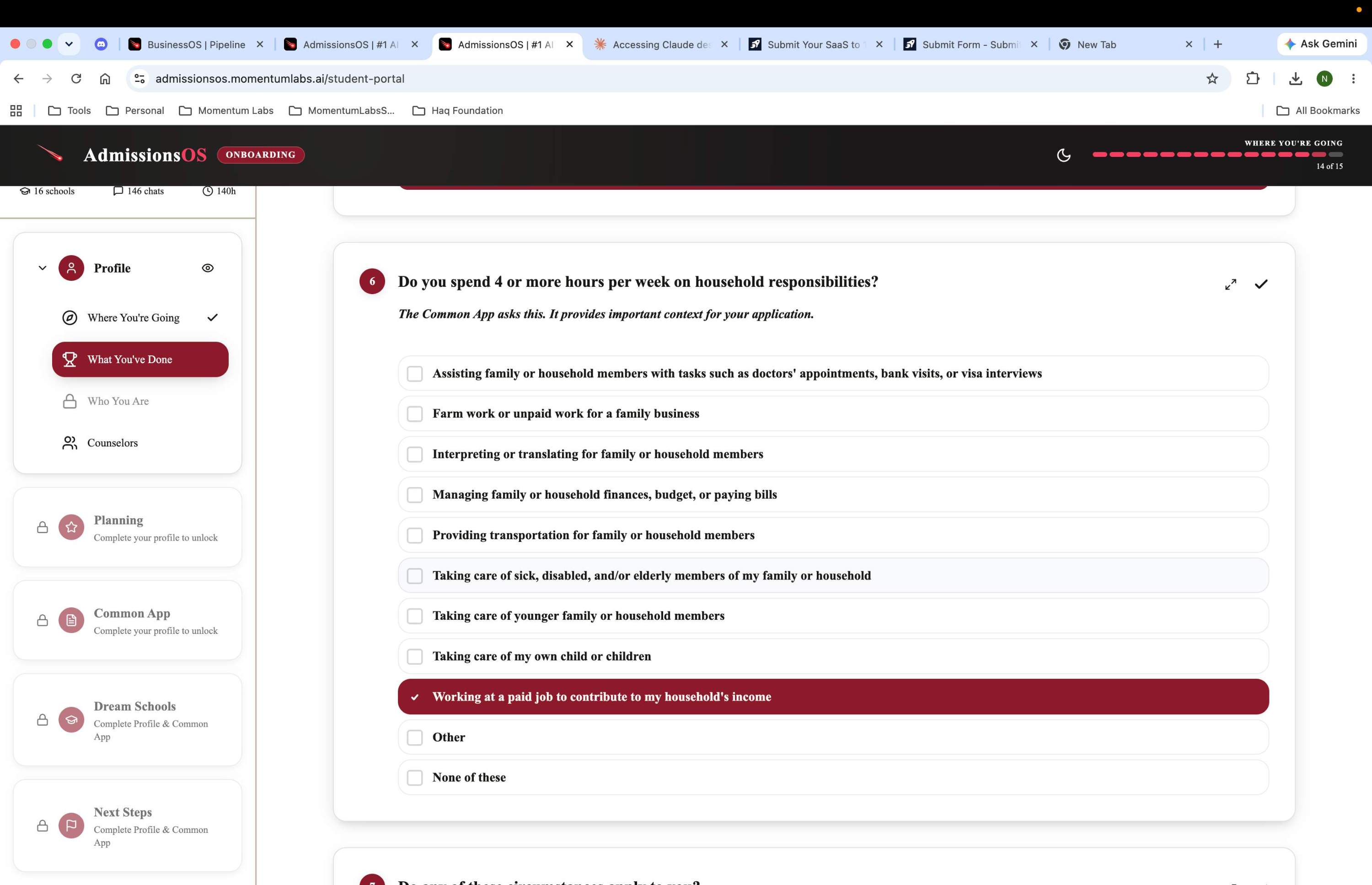
Task: Open the All Bookmarks folder
Action: point(1318,110)
